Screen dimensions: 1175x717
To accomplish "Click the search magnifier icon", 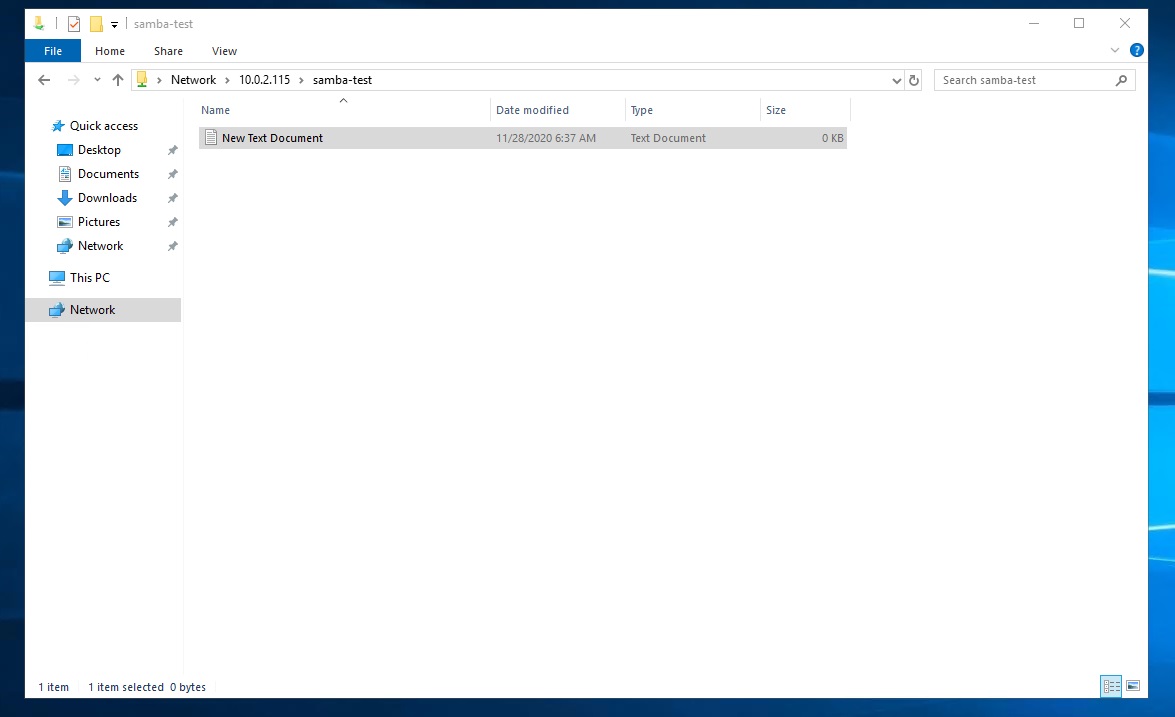I will [x=1121, y=80].
